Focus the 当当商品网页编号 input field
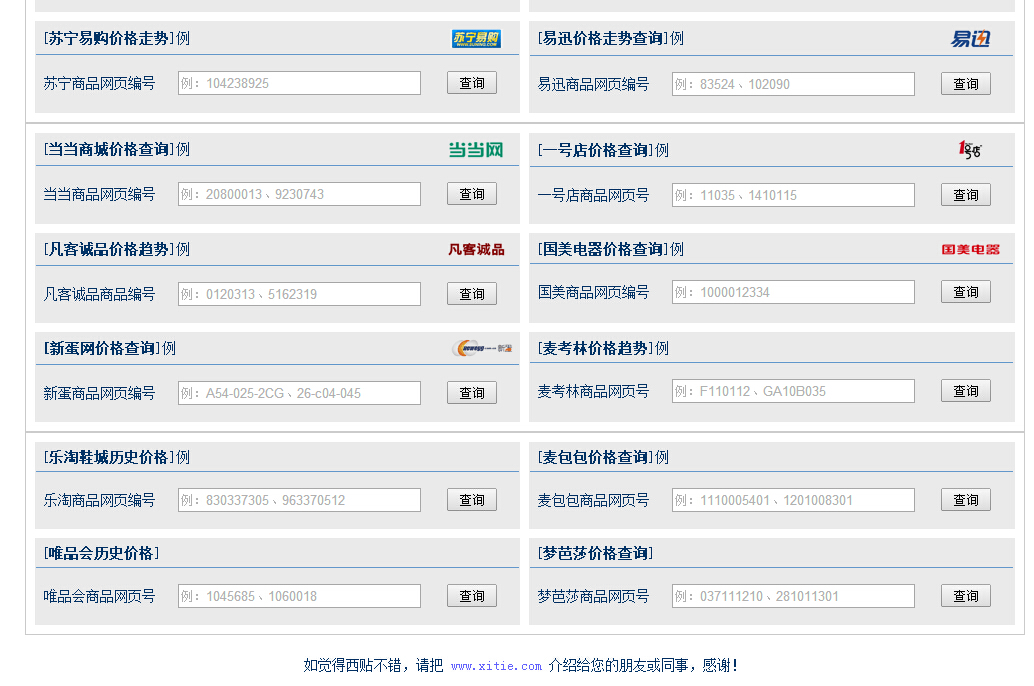 tap(299, 194)
